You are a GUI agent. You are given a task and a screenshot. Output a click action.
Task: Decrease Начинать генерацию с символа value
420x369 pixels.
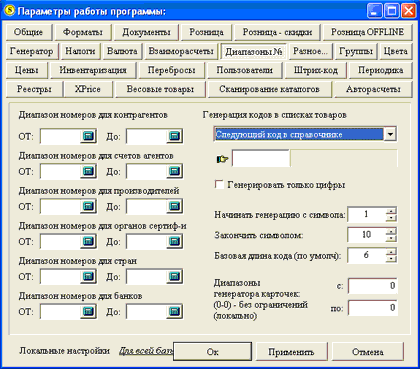[391, 218]
